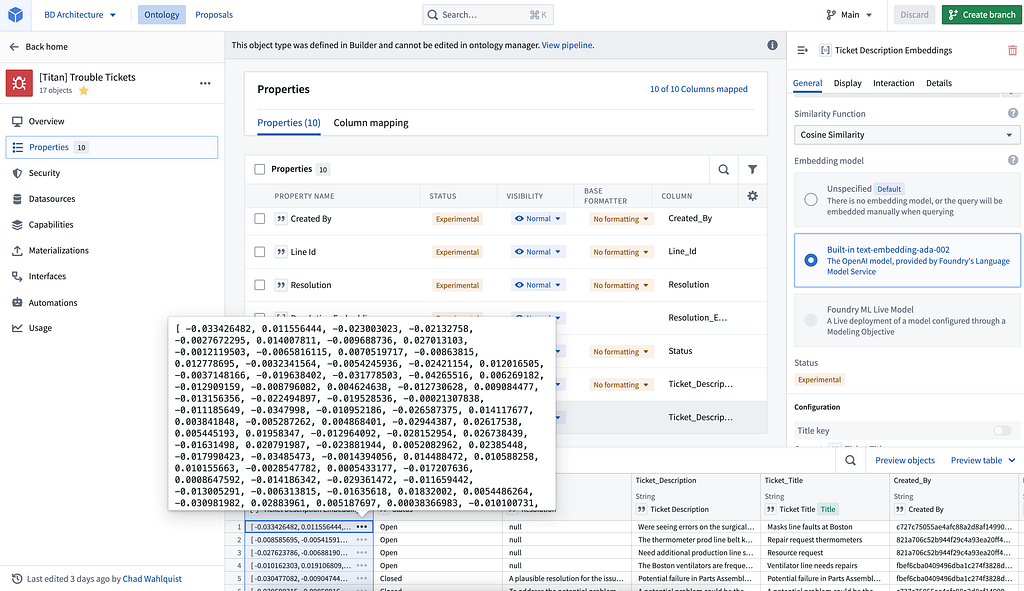The image size is (1024, 591).
Task: Follow the View pipeline link
Action: point(567,45)
